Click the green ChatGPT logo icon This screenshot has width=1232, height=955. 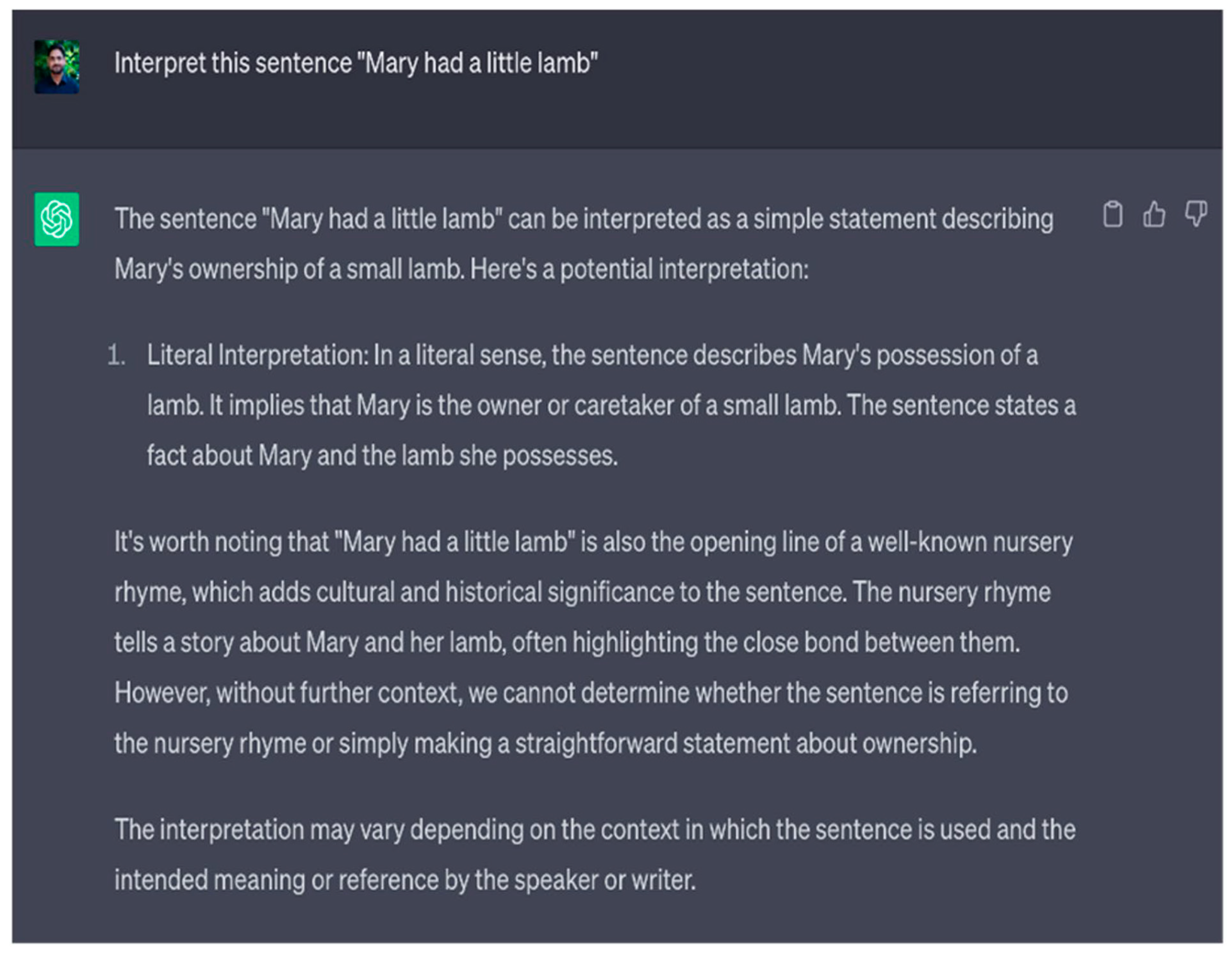[x=57, y=219]
